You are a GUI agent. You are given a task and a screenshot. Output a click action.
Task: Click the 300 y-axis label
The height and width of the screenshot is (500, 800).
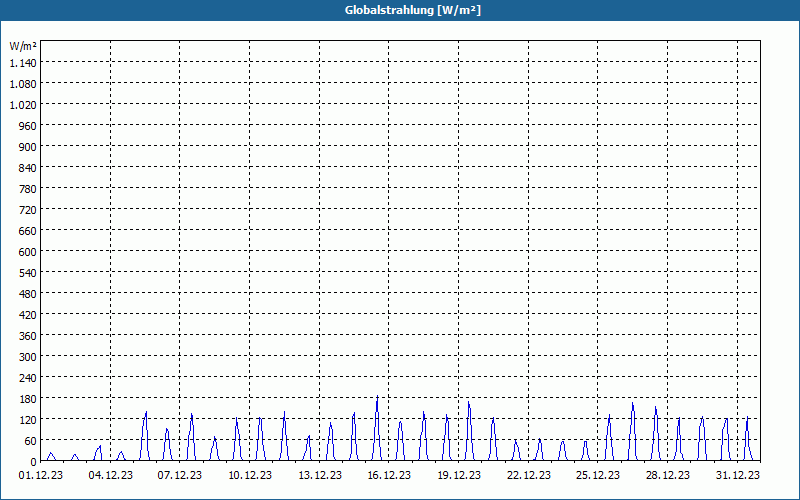28,357
